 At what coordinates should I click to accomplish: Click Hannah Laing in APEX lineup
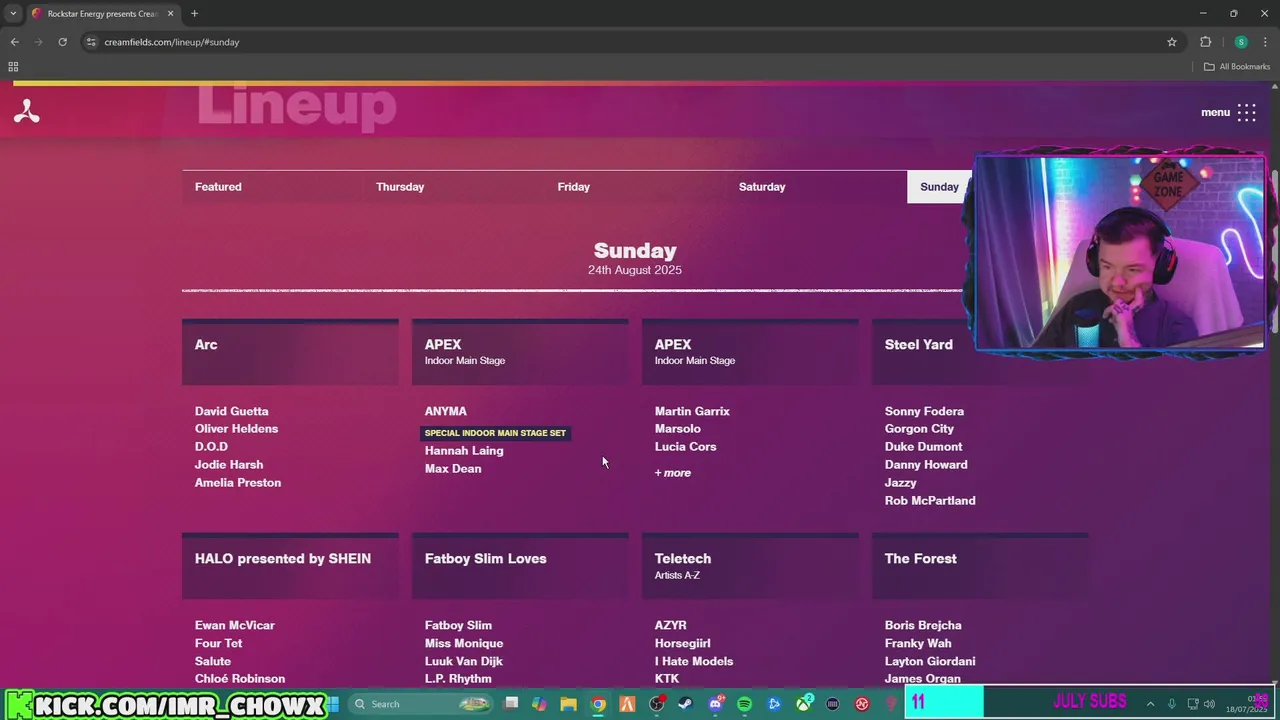click(464, 451)
